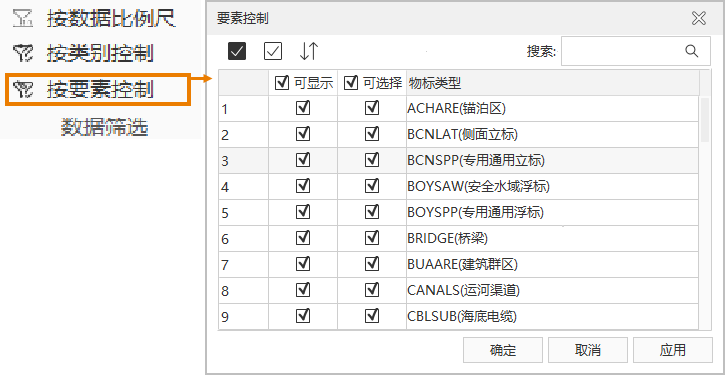Toggle the 可选择 header checkbox
This screenshot has width=725, height=375.
pos(350,83)
